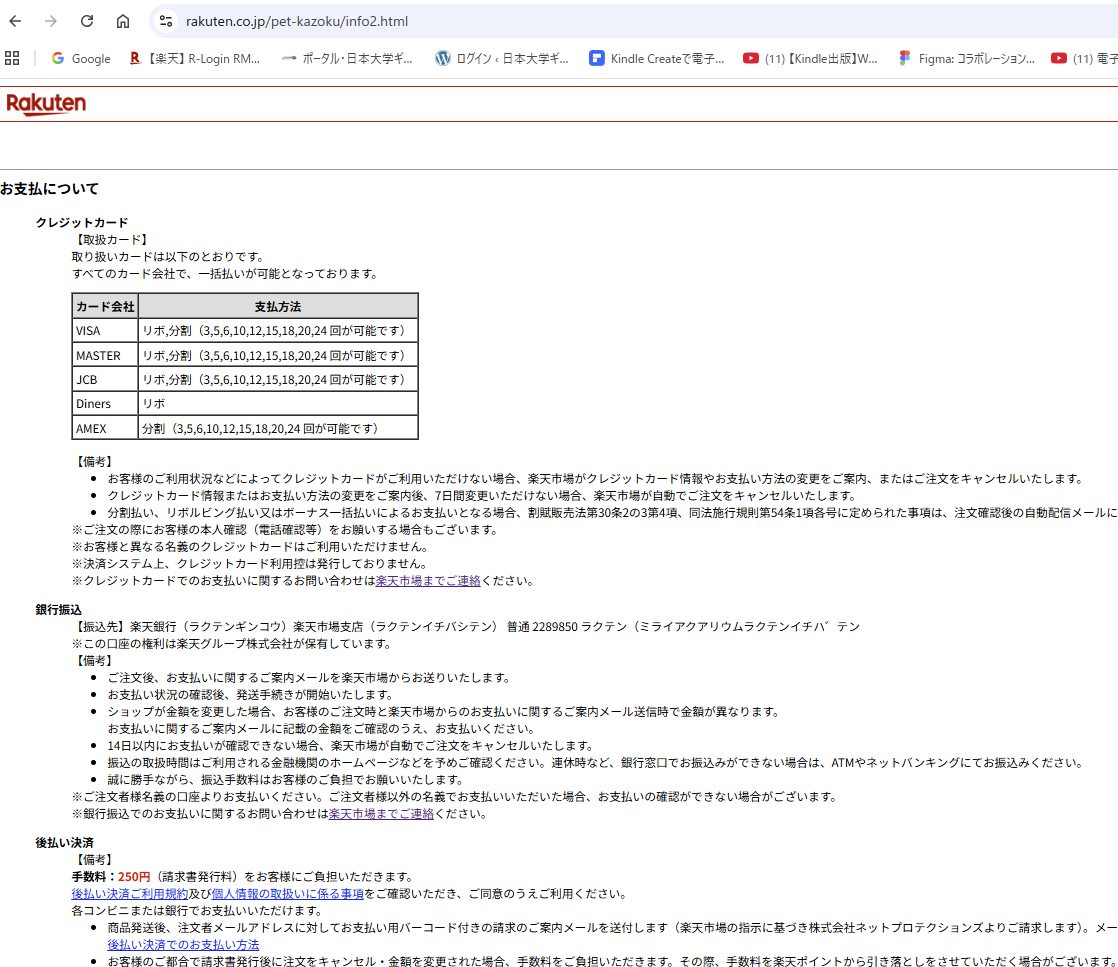Click the 14日以内にお支払いが確認できない場合 bullet
The image size is (1118, 967).
[351, 746]
